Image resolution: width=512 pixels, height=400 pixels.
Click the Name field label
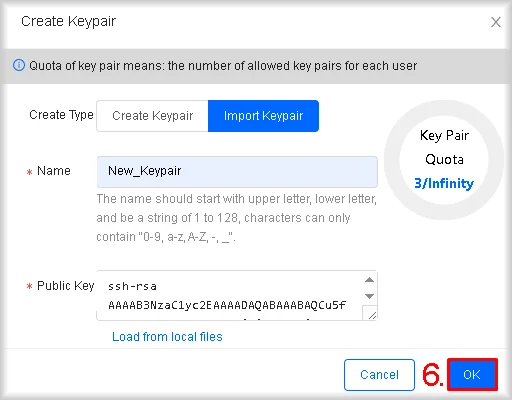[x=54, y=171]
